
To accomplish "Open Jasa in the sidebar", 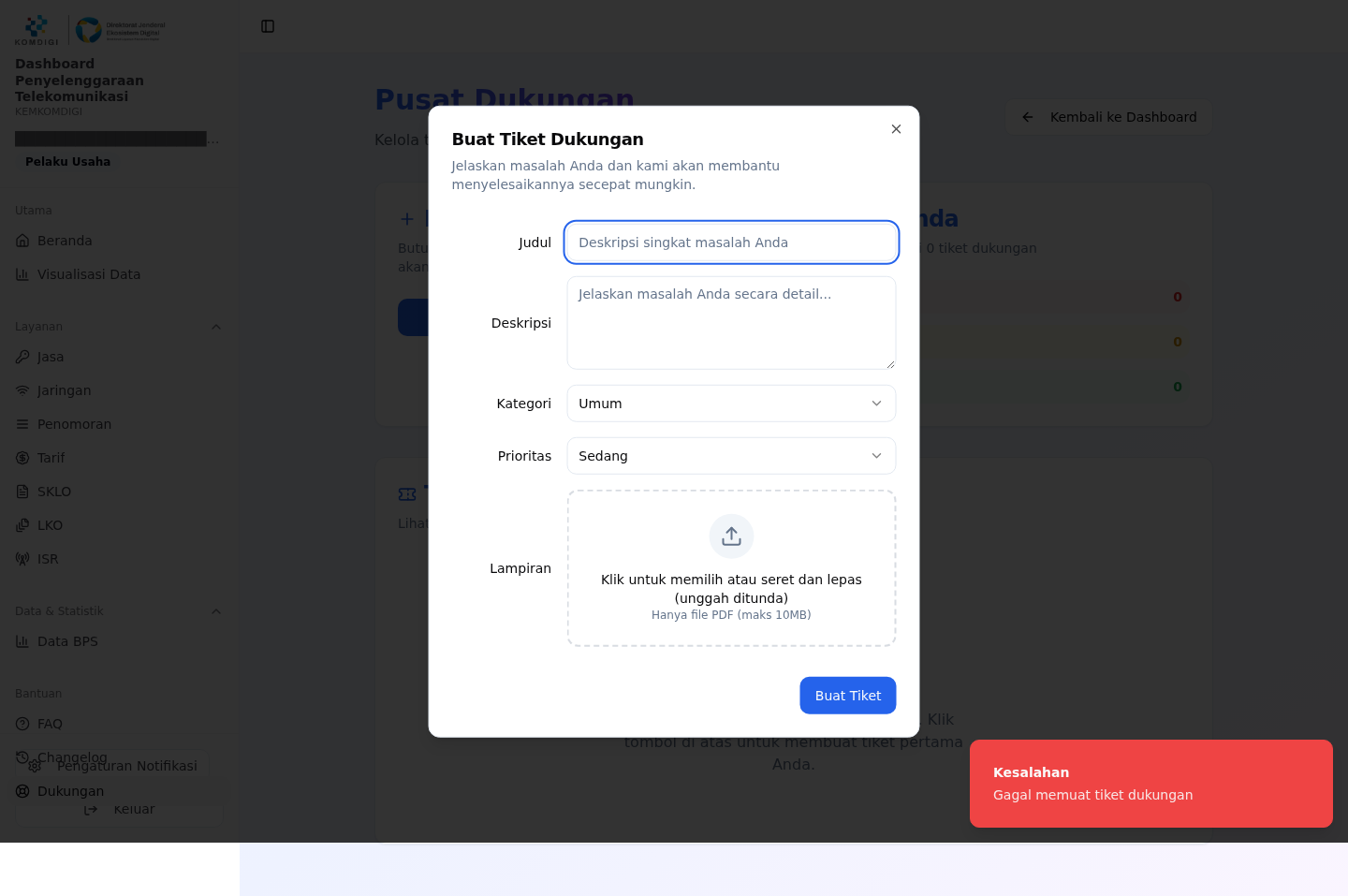I will point(119,357).
